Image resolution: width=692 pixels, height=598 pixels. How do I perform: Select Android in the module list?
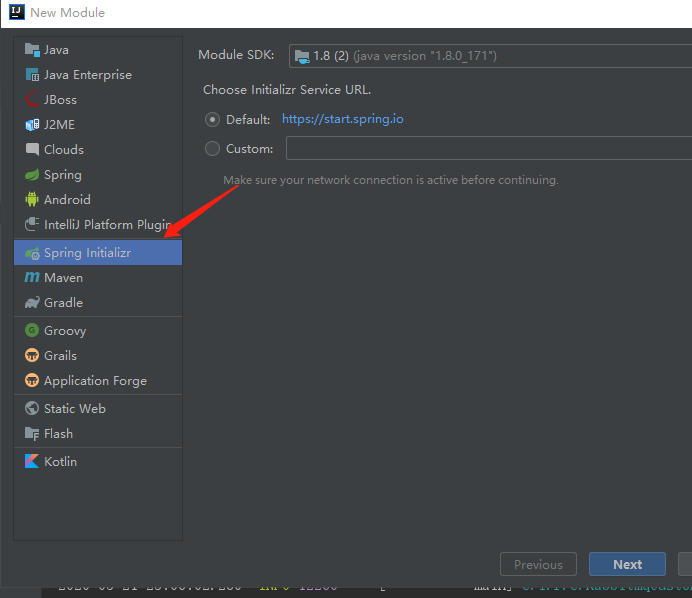98,199
